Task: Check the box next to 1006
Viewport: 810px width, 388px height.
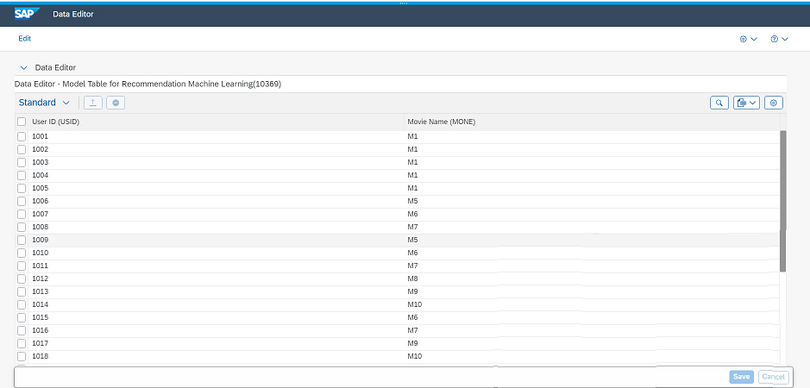Action: pyautogui.click(x=22, y=201)
